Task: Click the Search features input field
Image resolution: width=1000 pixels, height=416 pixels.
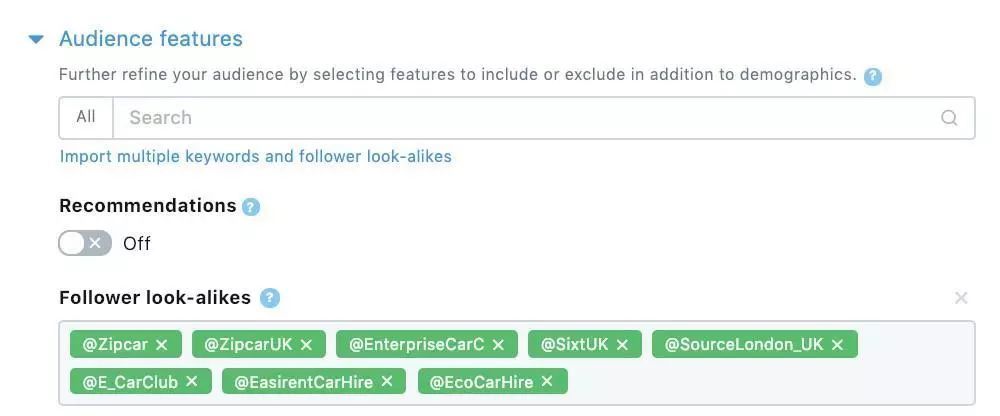Action: 520,118
